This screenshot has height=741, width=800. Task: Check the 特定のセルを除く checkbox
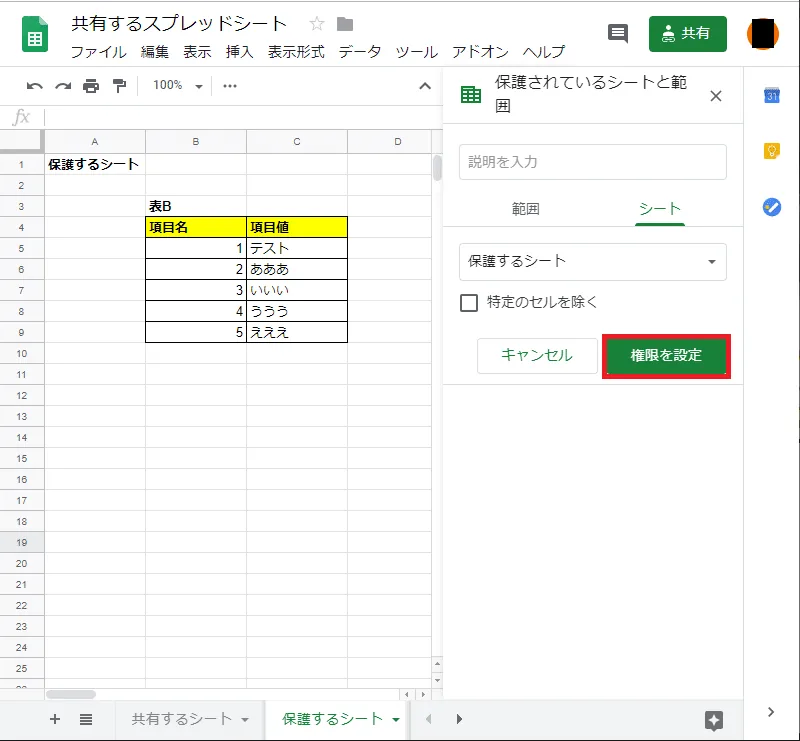pos(469,303)
